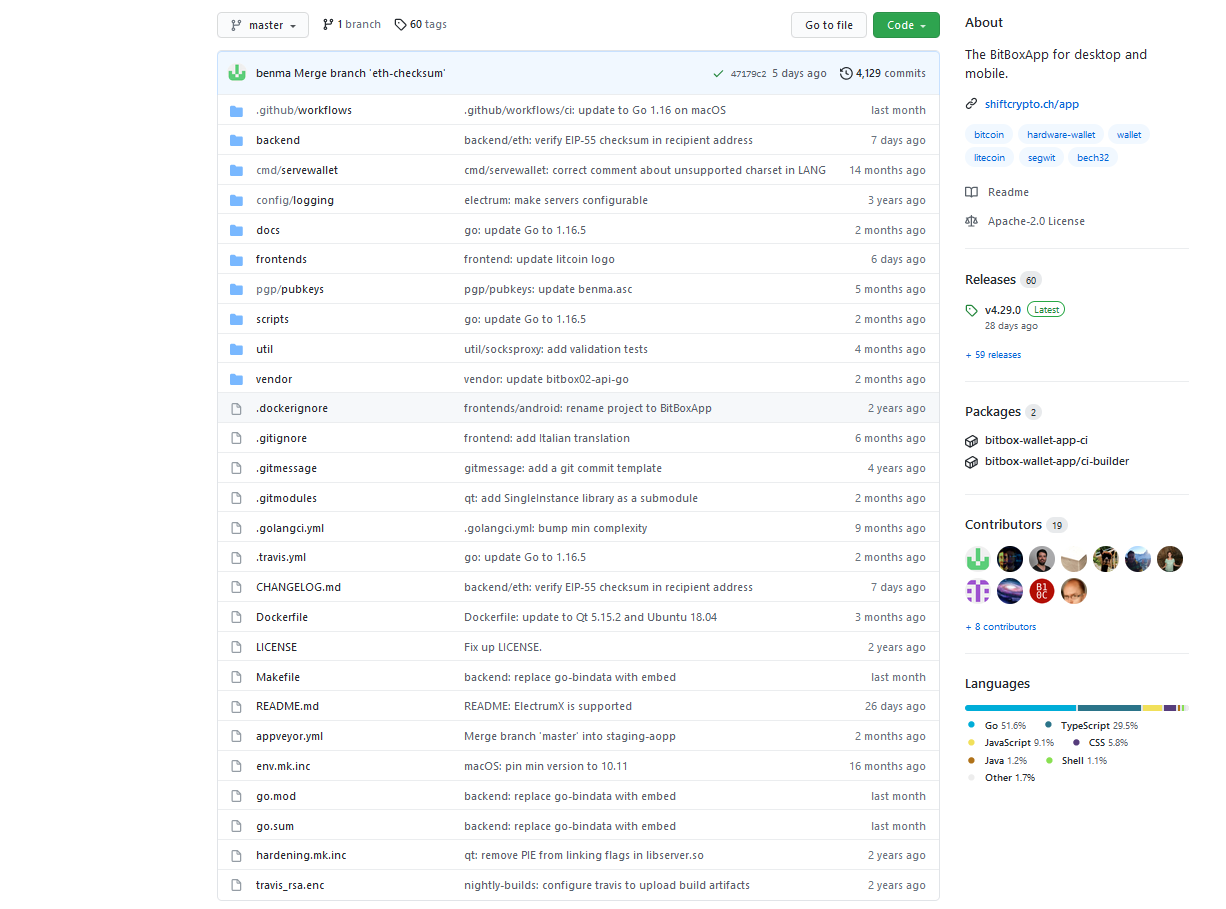Select the segwit topic tag

point(1041,157)
